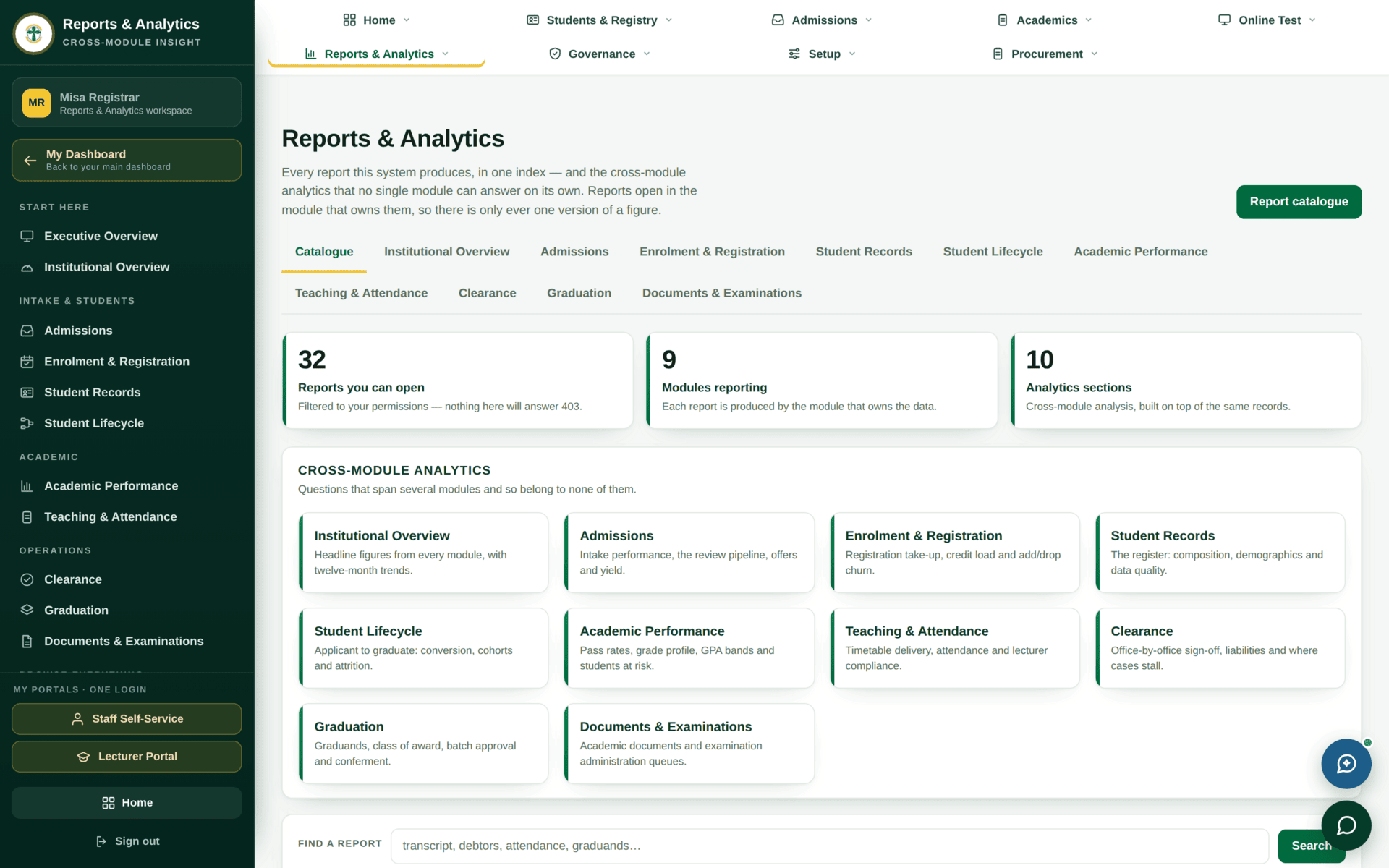Click the Admissions inbox icon in sidebar
The width and height of the screenshot is (1389, 868).
click(x=27, y=331)
